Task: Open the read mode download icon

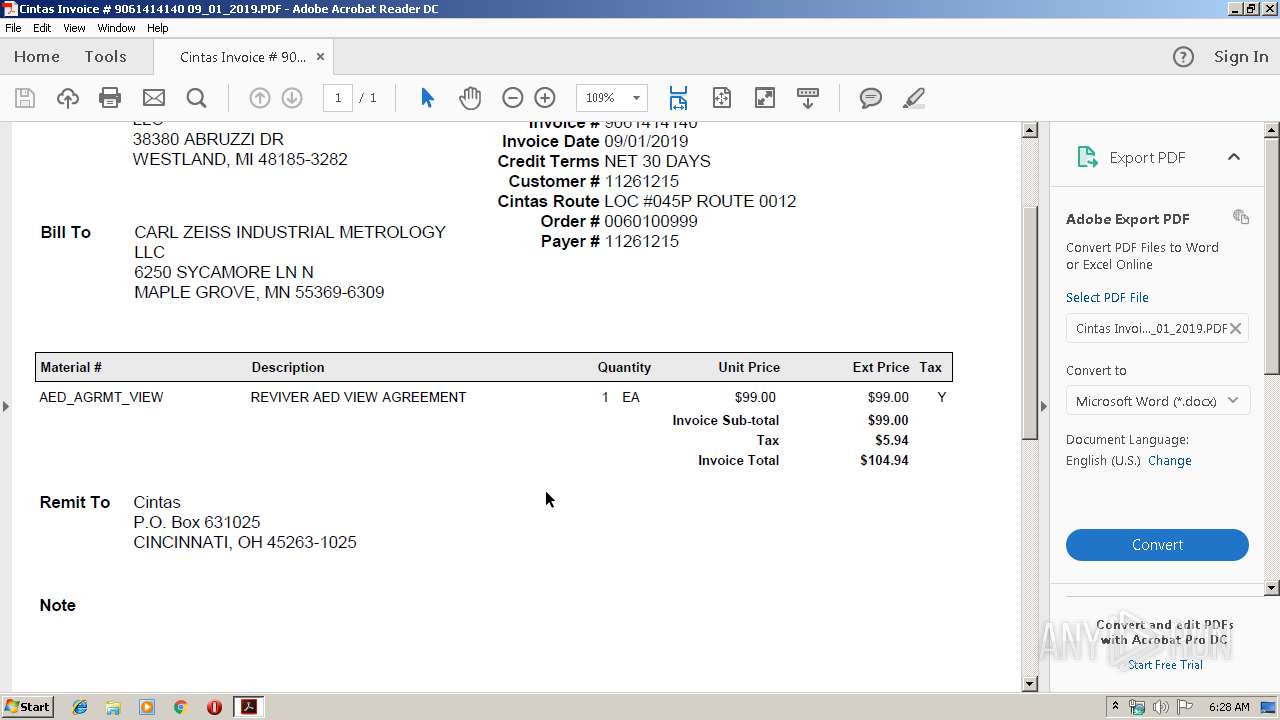Action: point(808,98)
